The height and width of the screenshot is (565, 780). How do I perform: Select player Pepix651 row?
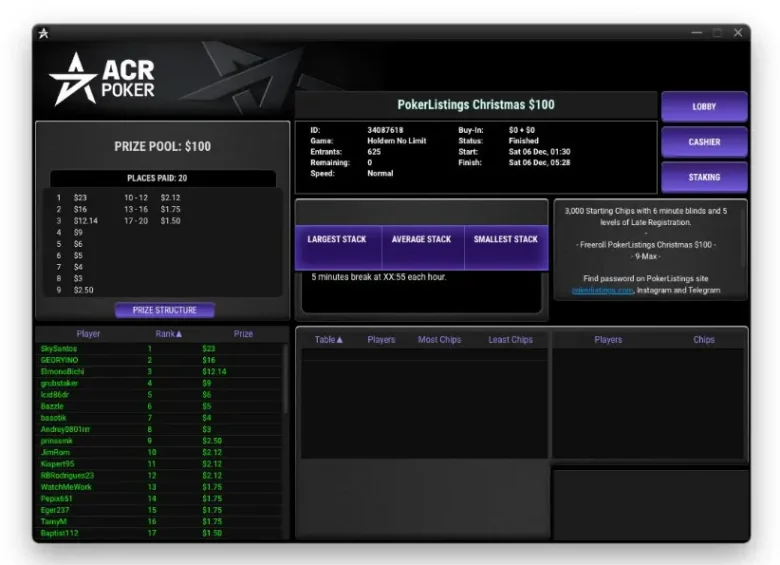pos(161,498)
